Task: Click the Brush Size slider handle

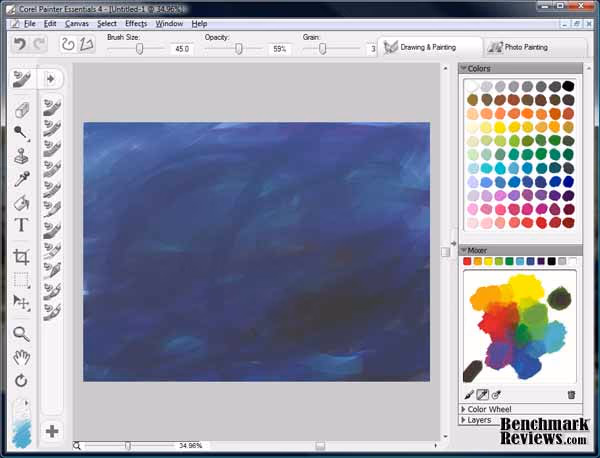Action: tap(140, 49)
